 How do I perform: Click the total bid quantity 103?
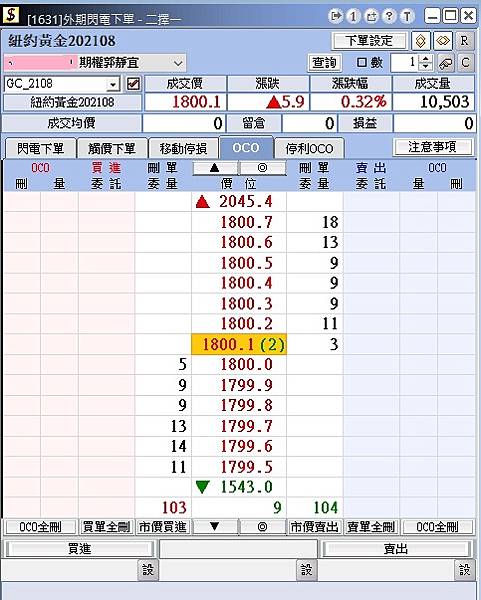pos(163,507)
